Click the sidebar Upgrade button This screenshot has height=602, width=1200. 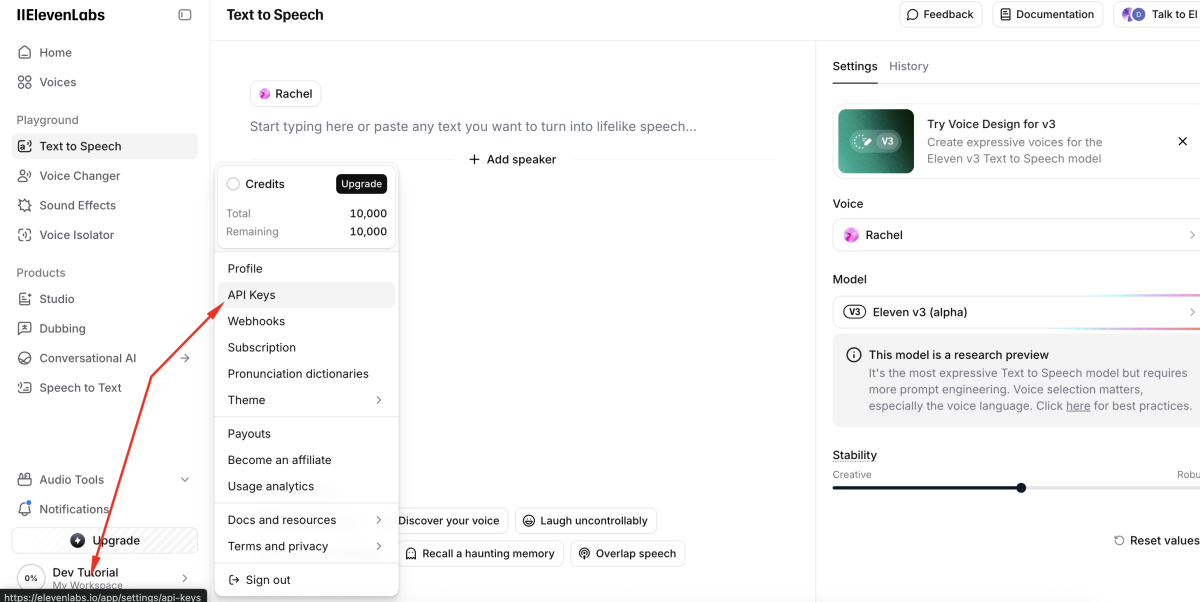[105, 540]
